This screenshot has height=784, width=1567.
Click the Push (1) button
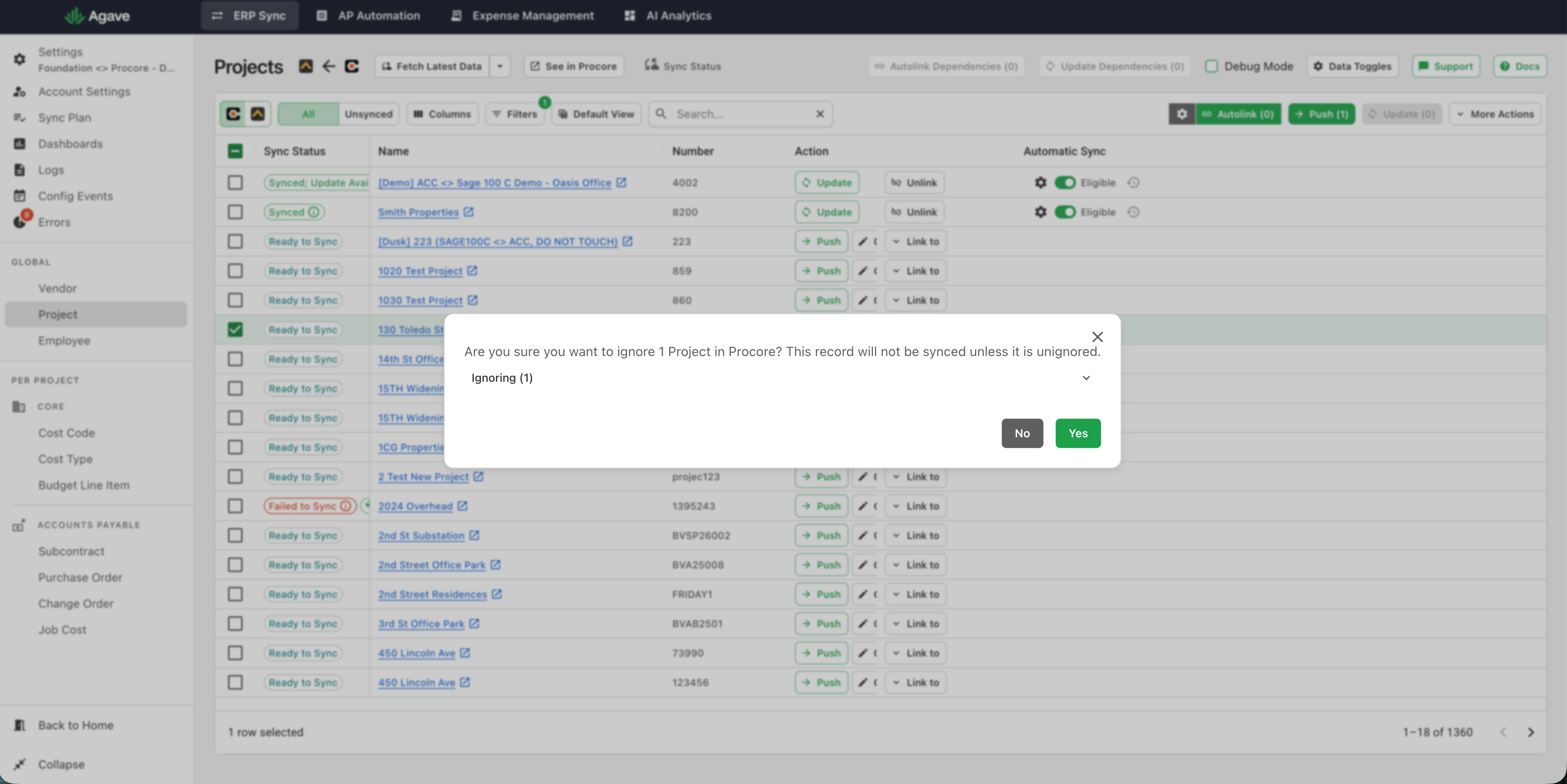[1322, 114]
